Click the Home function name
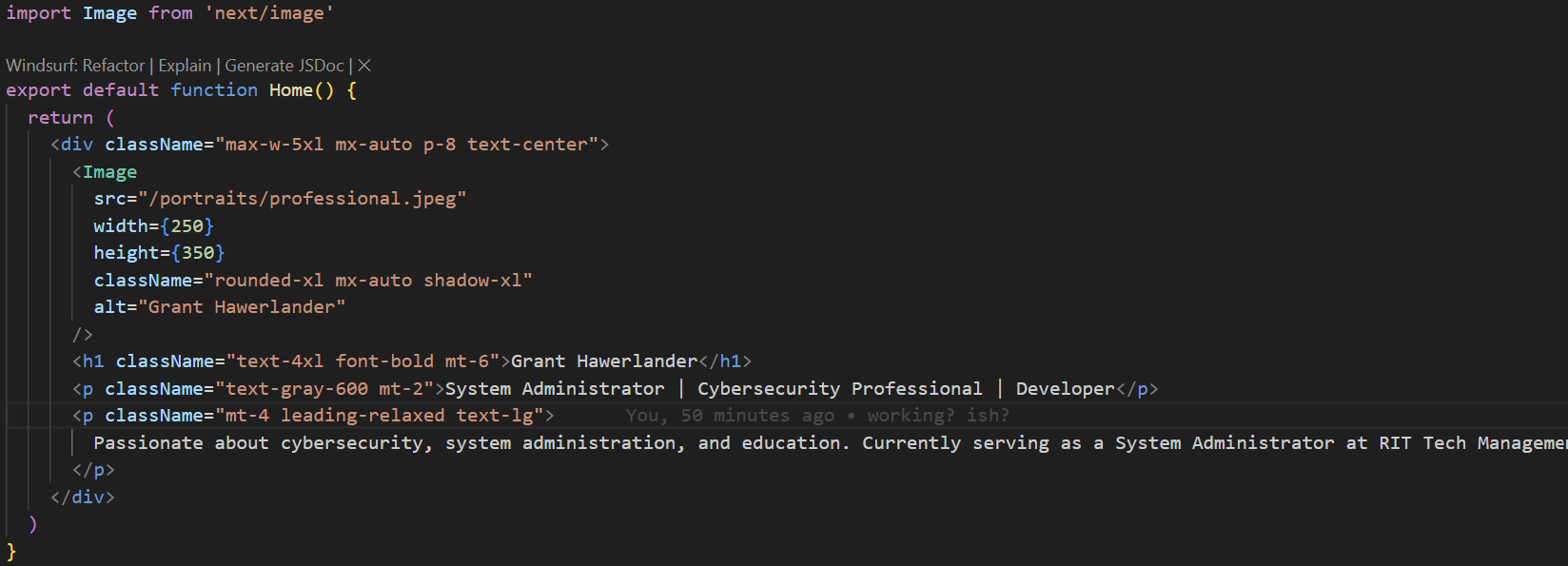 [291, 90]
